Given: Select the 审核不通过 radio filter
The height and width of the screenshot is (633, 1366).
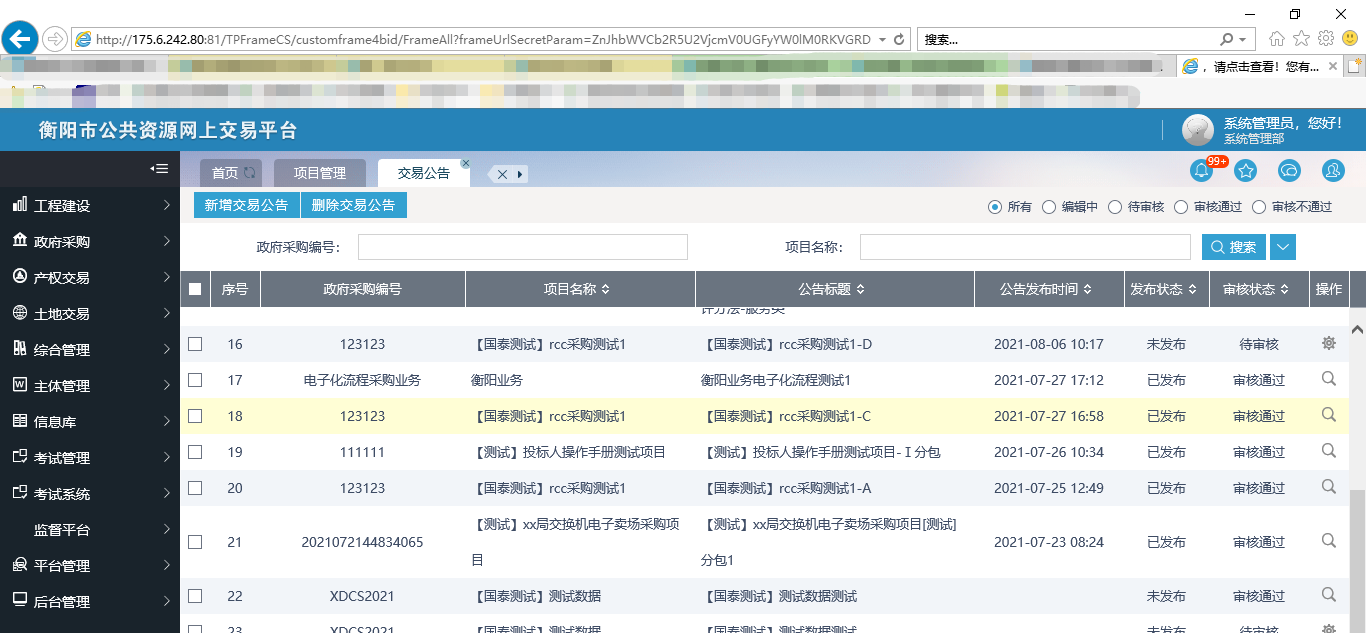Looking at the screenshot, I should point(1259,207).
